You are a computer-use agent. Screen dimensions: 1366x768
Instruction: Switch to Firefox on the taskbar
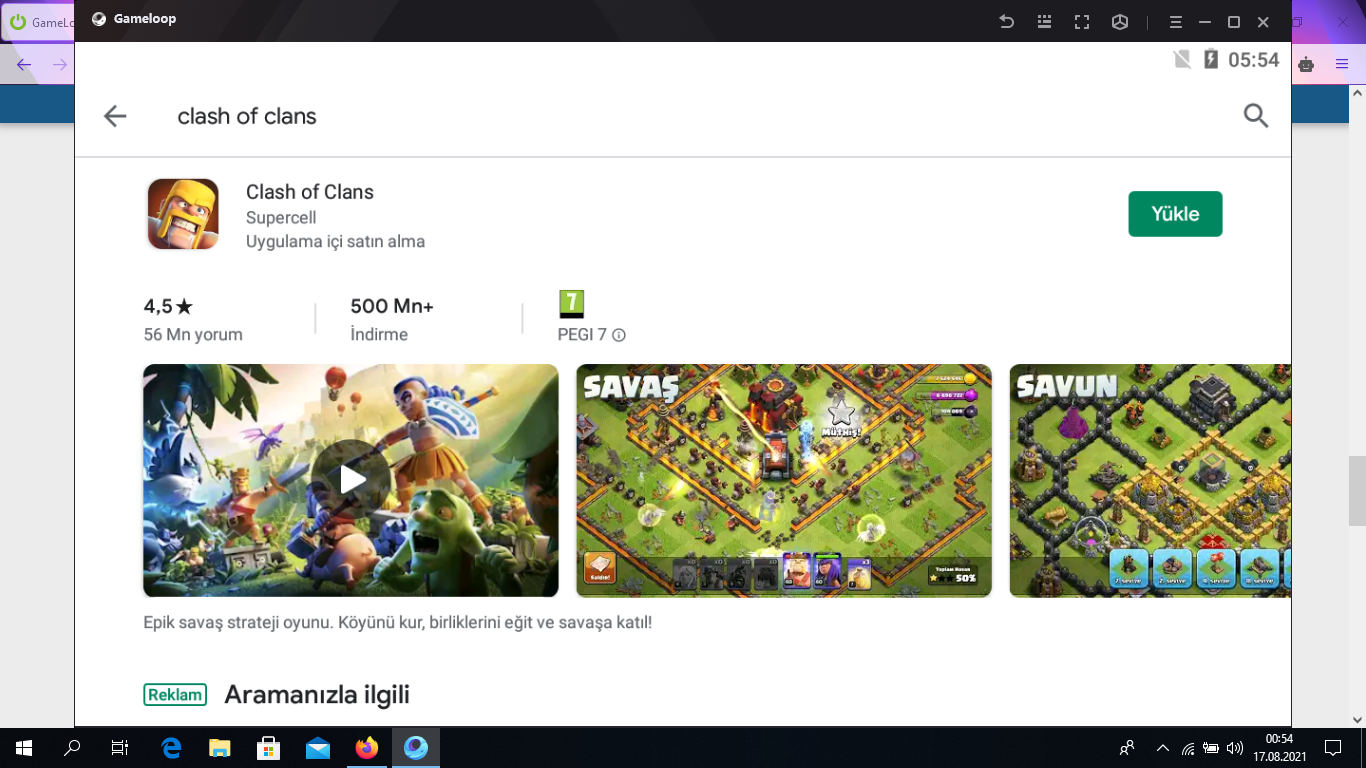(x=367, y=747)
